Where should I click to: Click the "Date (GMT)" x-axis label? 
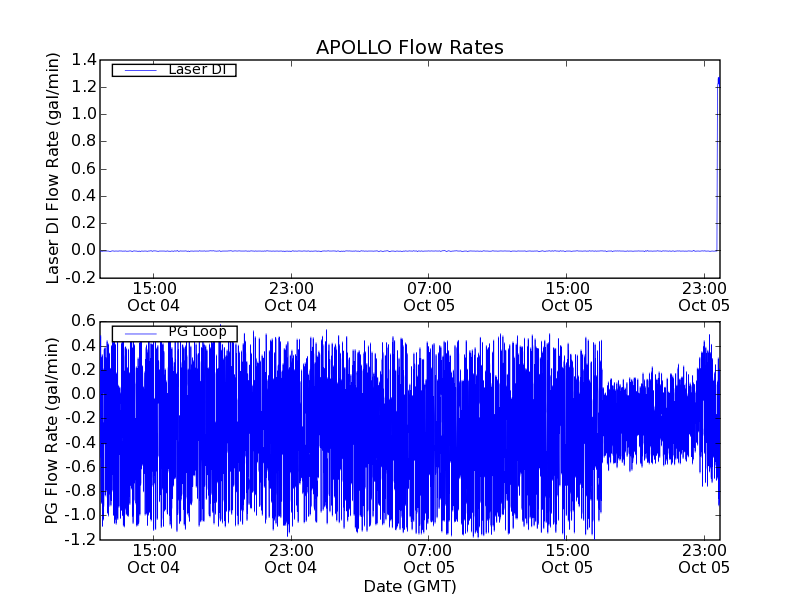pyautogui.click(x=409, y=586)
